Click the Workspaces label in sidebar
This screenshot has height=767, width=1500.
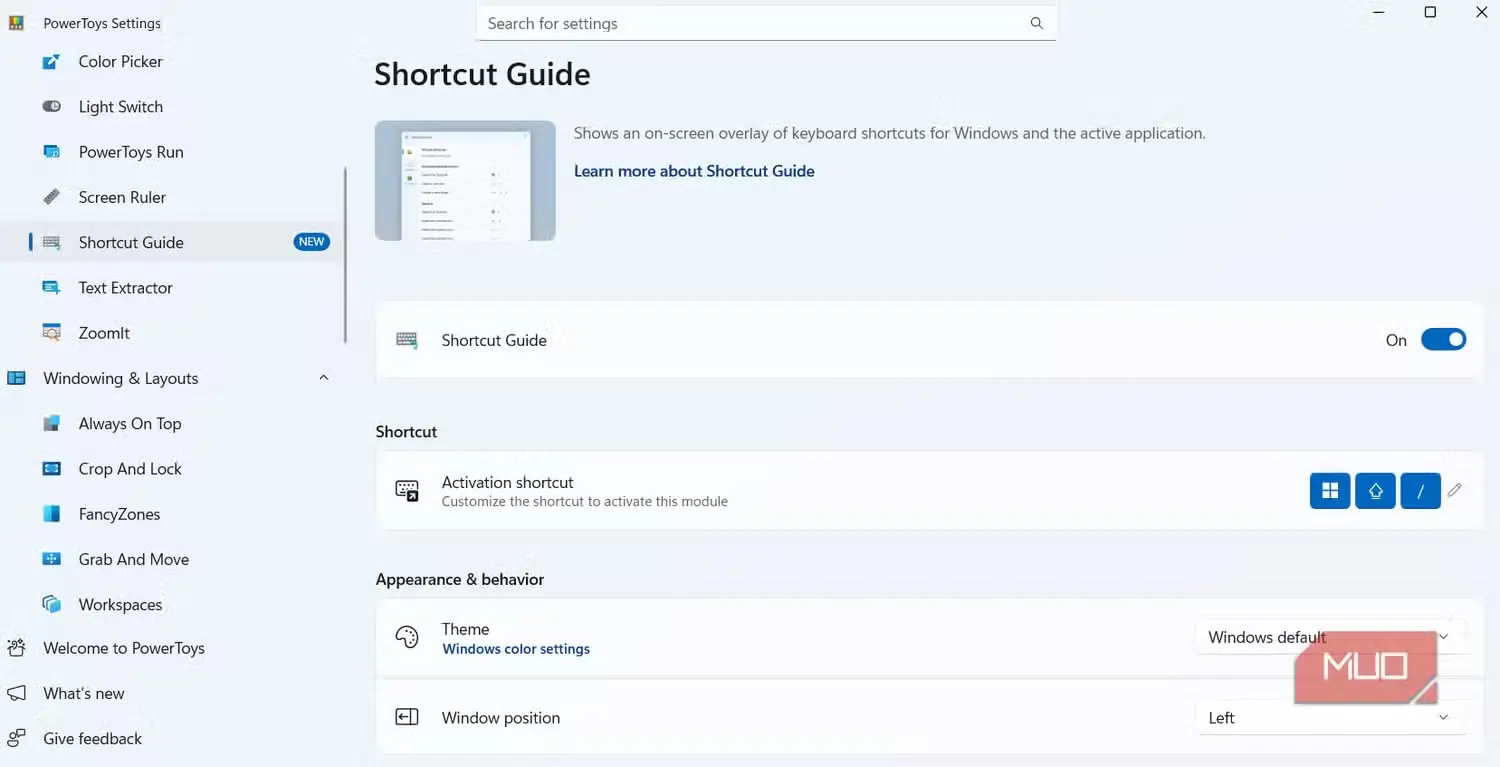[120, 605]
